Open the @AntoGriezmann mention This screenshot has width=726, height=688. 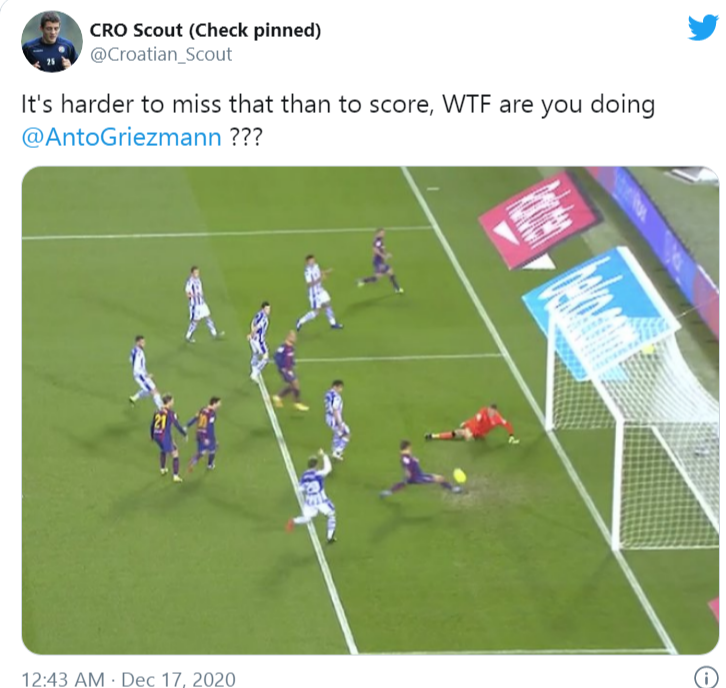[x=121, y=137]
